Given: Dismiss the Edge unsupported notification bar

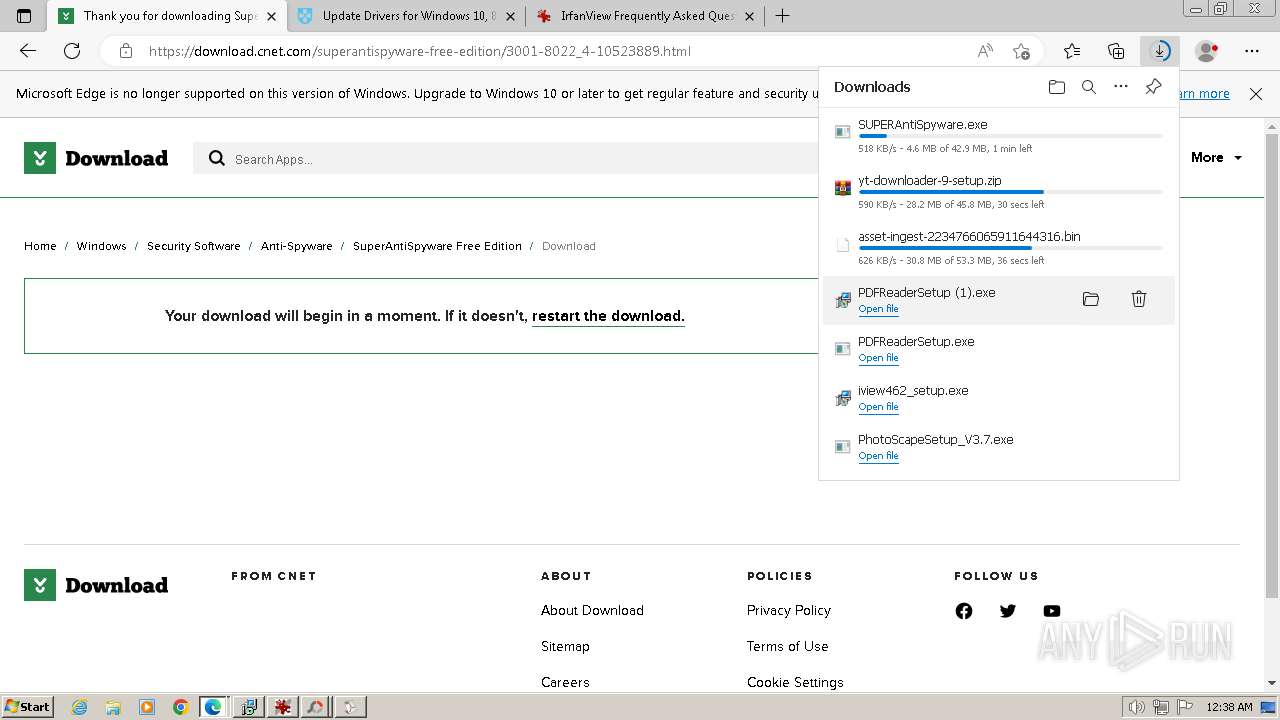Looking at the screenshot, I should pyautogui.click(x=1256, y=94).
